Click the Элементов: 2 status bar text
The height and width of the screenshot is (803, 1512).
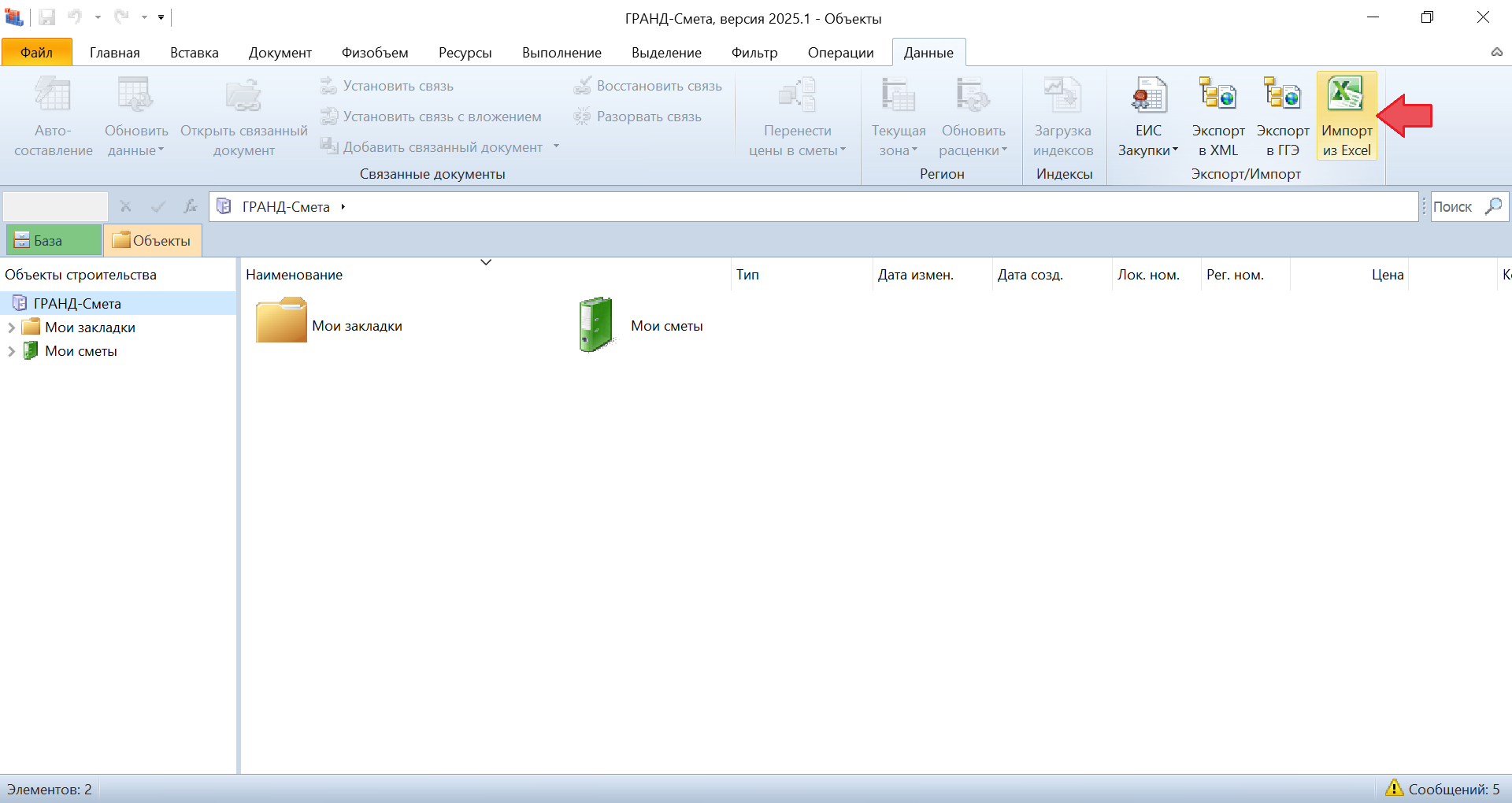coord(50,789)
